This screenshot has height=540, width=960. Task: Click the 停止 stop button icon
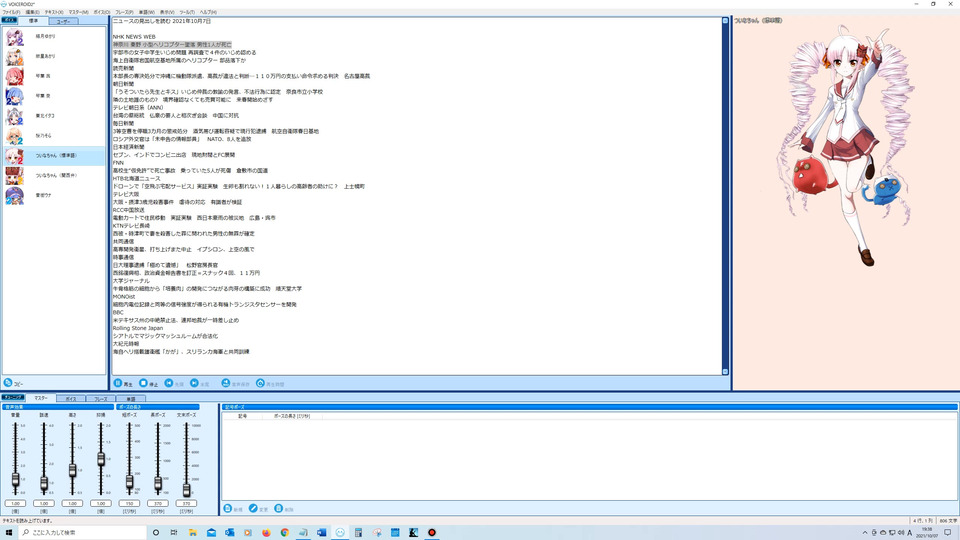pos(143,383)
